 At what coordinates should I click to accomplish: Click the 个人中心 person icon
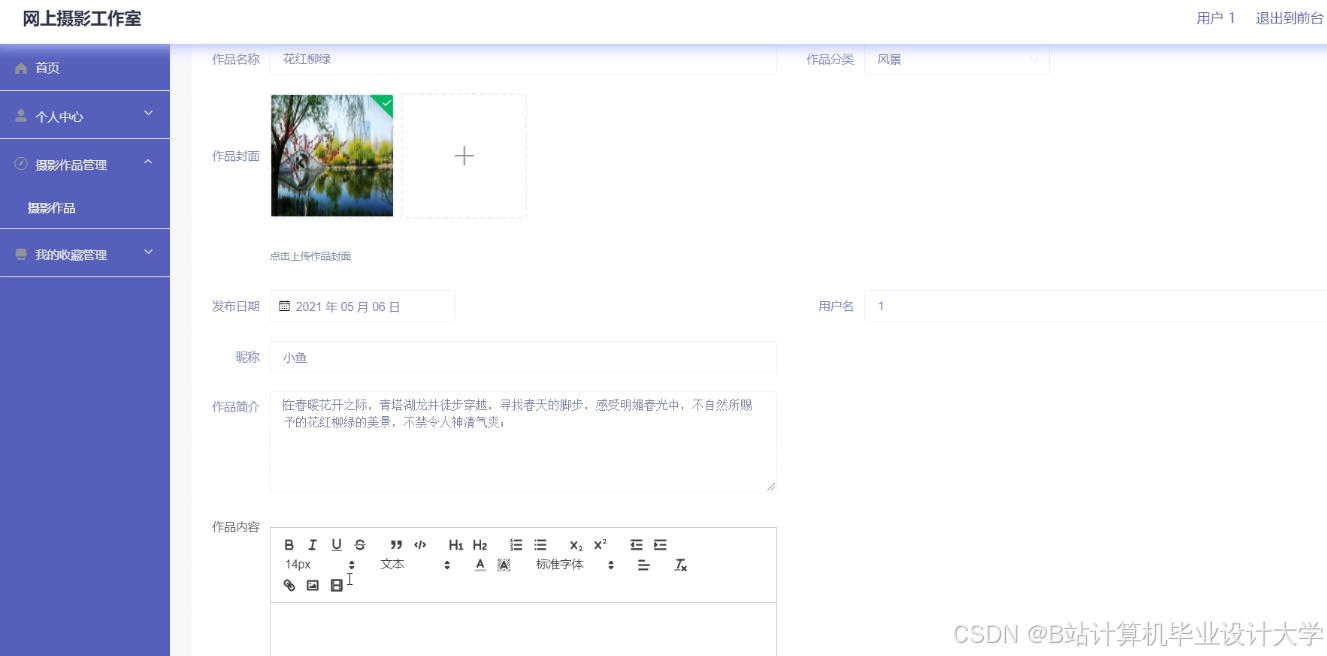pos(21,116)
